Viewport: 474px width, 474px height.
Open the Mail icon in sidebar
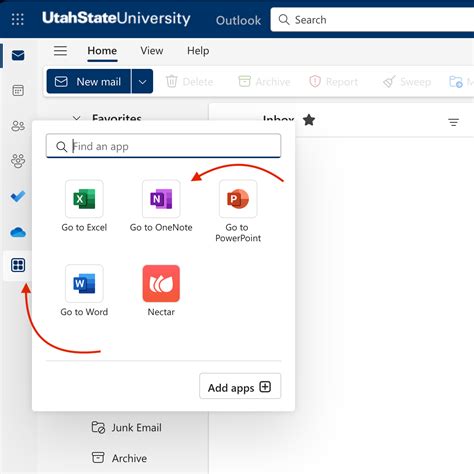coord(18,55)
